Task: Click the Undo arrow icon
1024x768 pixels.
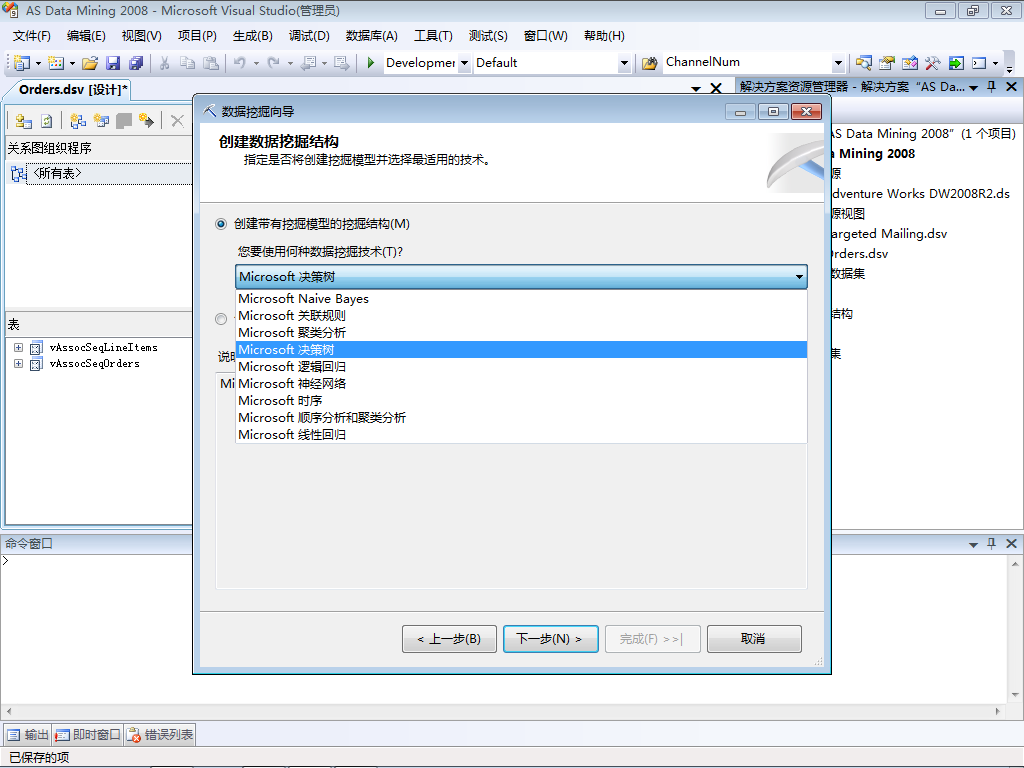Action: click(240, 63)
